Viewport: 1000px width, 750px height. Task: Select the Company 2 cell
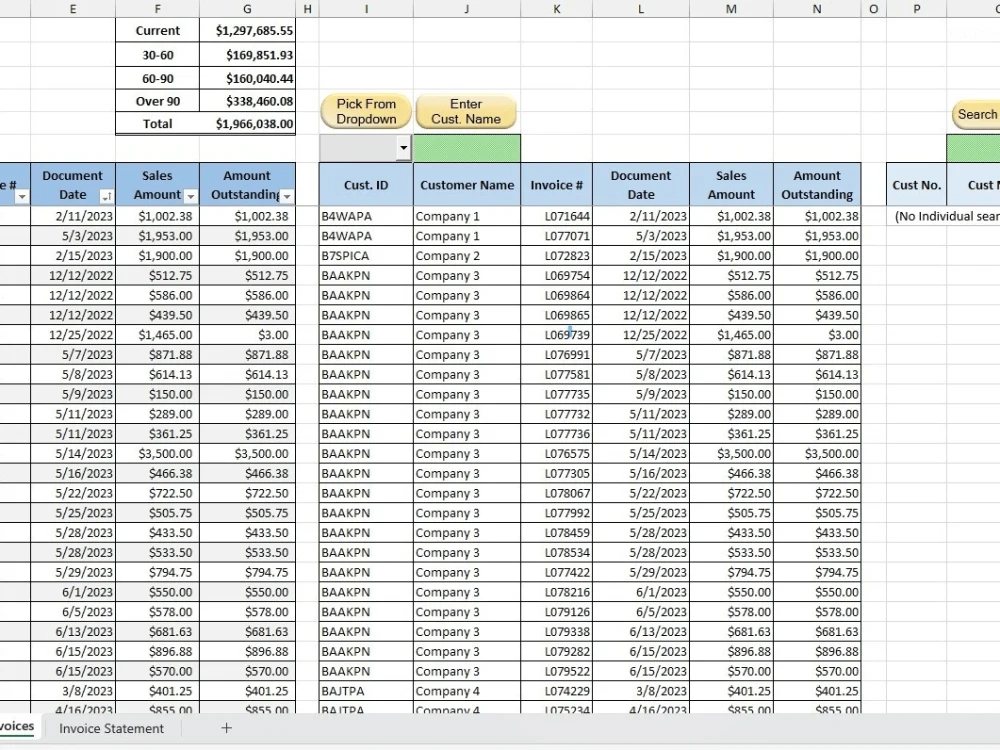[x=467, y=256]
